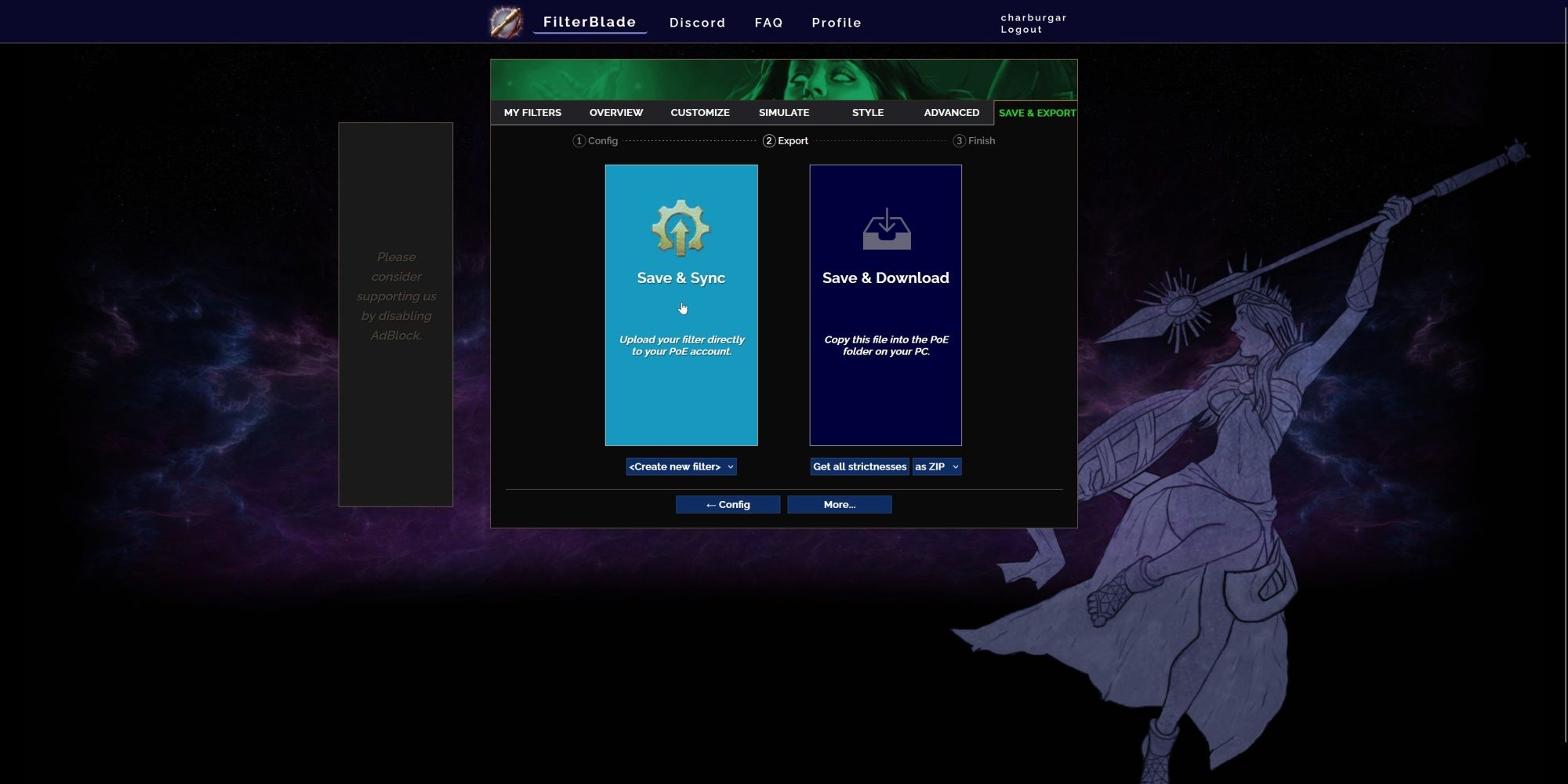Open the Discord link in header
The height and width of the screenshot is (784, 1568).
[x=697, y=23]
